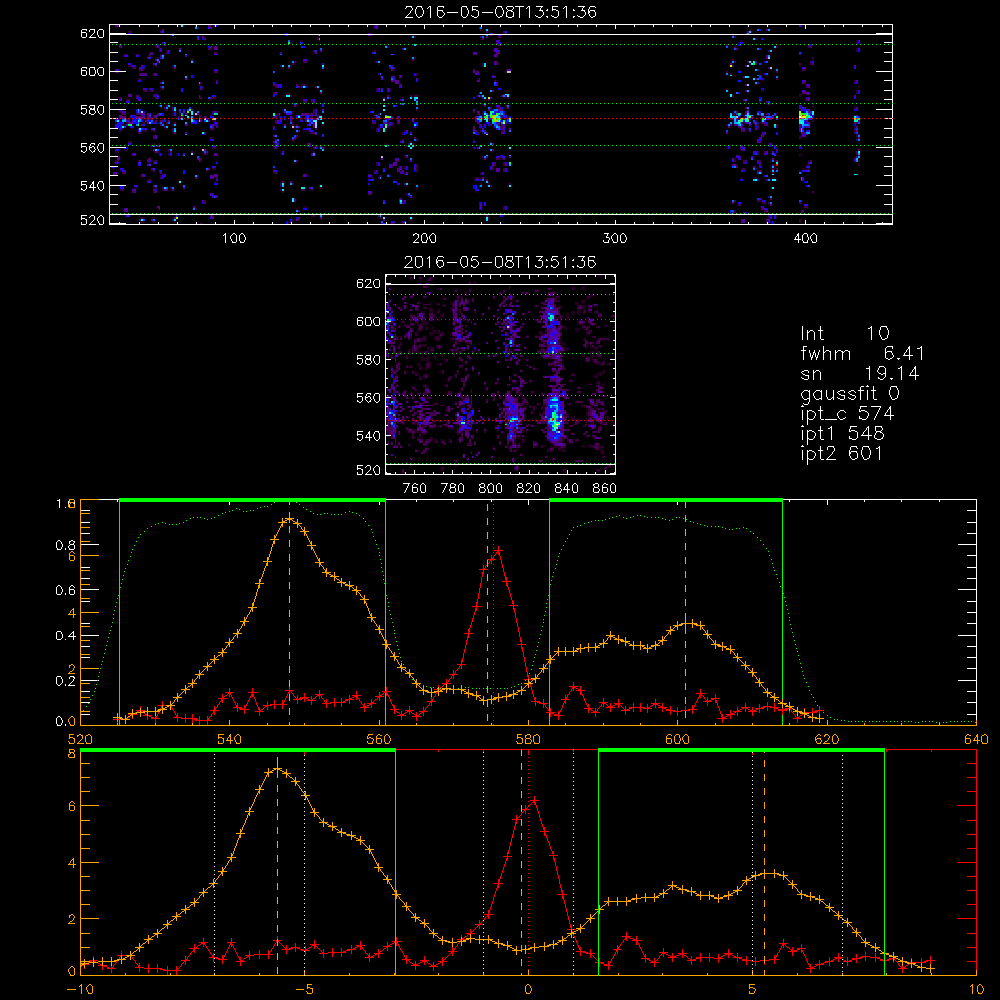The width and height of the screenshot is (1000, 1000).
Task: Select the 'ipt_c 574' readout
Action: 848,414
